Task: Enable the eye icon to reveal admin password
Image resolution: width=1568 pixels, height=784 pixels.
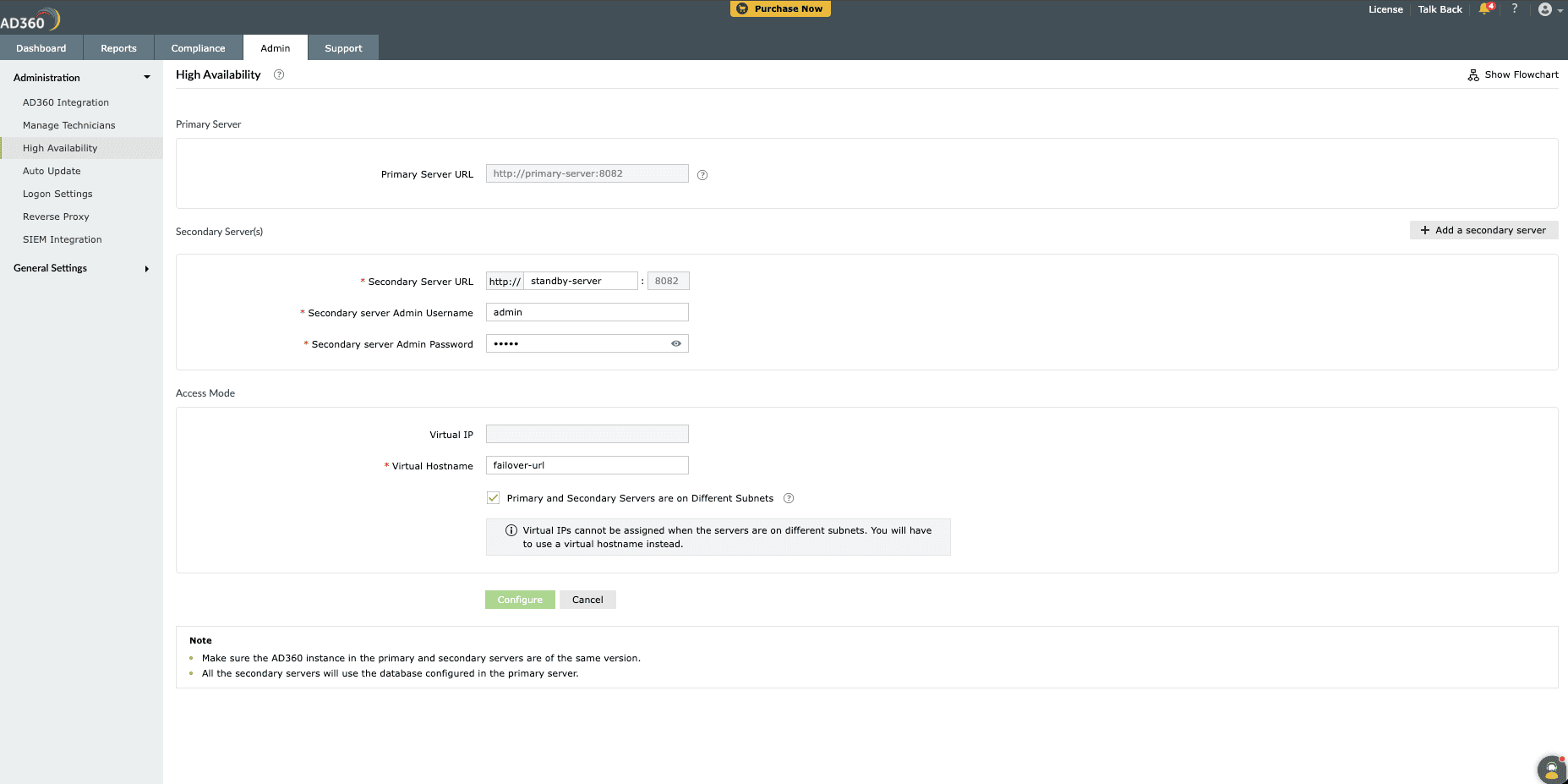Action: pos(675,343)
